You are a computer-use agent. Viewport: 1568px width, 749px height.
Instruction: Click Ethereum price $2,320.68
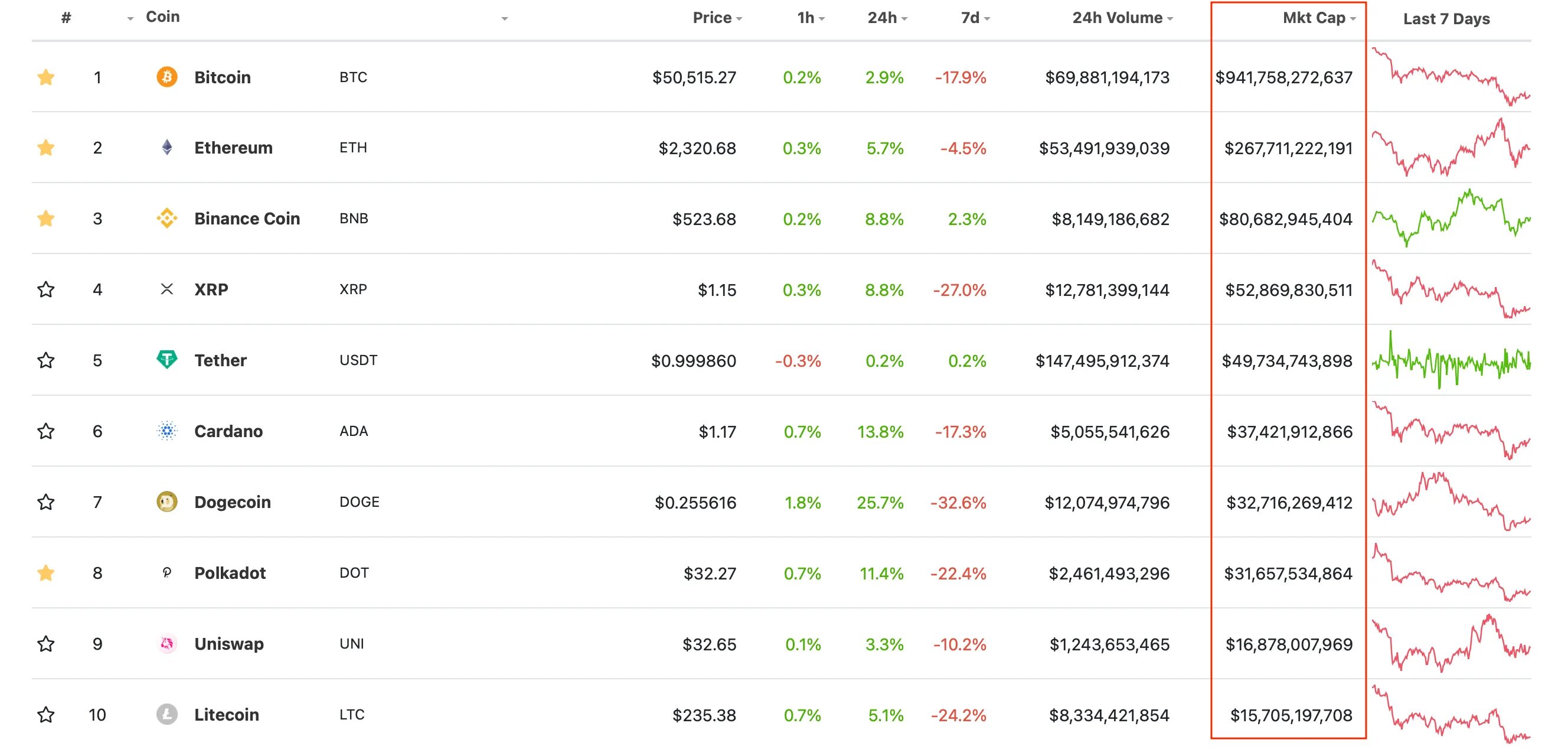pos(697,148)
